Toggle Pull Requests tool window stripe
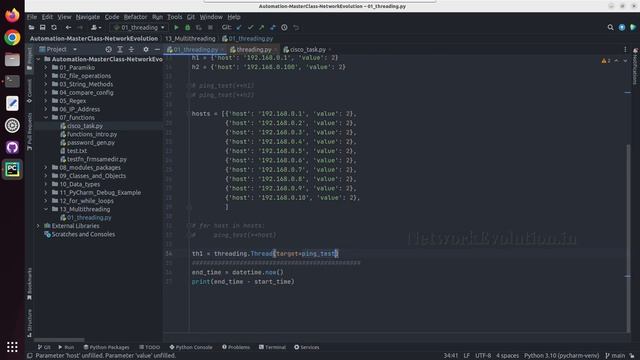 click(29, 131)
